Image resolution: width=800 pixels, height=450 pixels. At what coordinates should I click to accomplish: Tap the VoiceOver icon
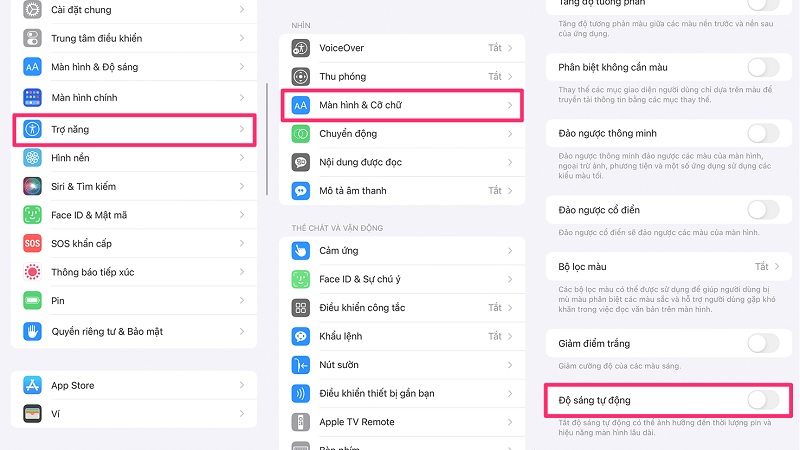tap(301, 48)
